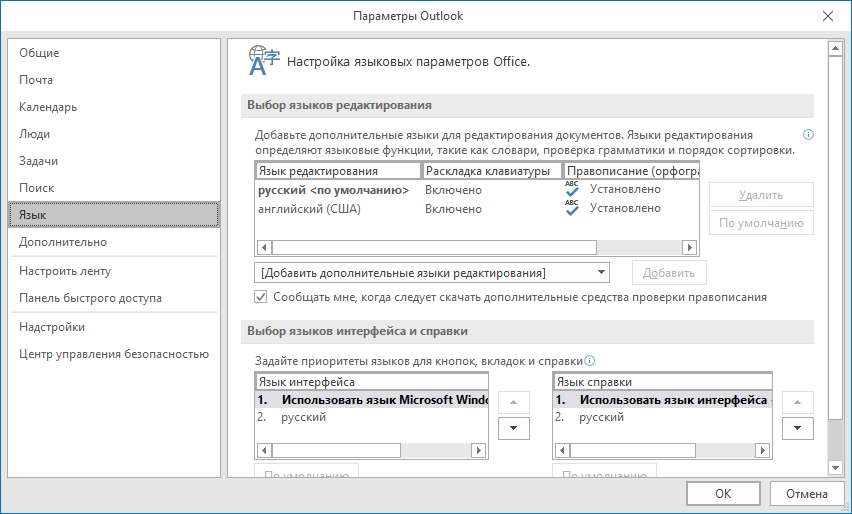Click right scroll arrow under Язык справки list

coord(762,450)
